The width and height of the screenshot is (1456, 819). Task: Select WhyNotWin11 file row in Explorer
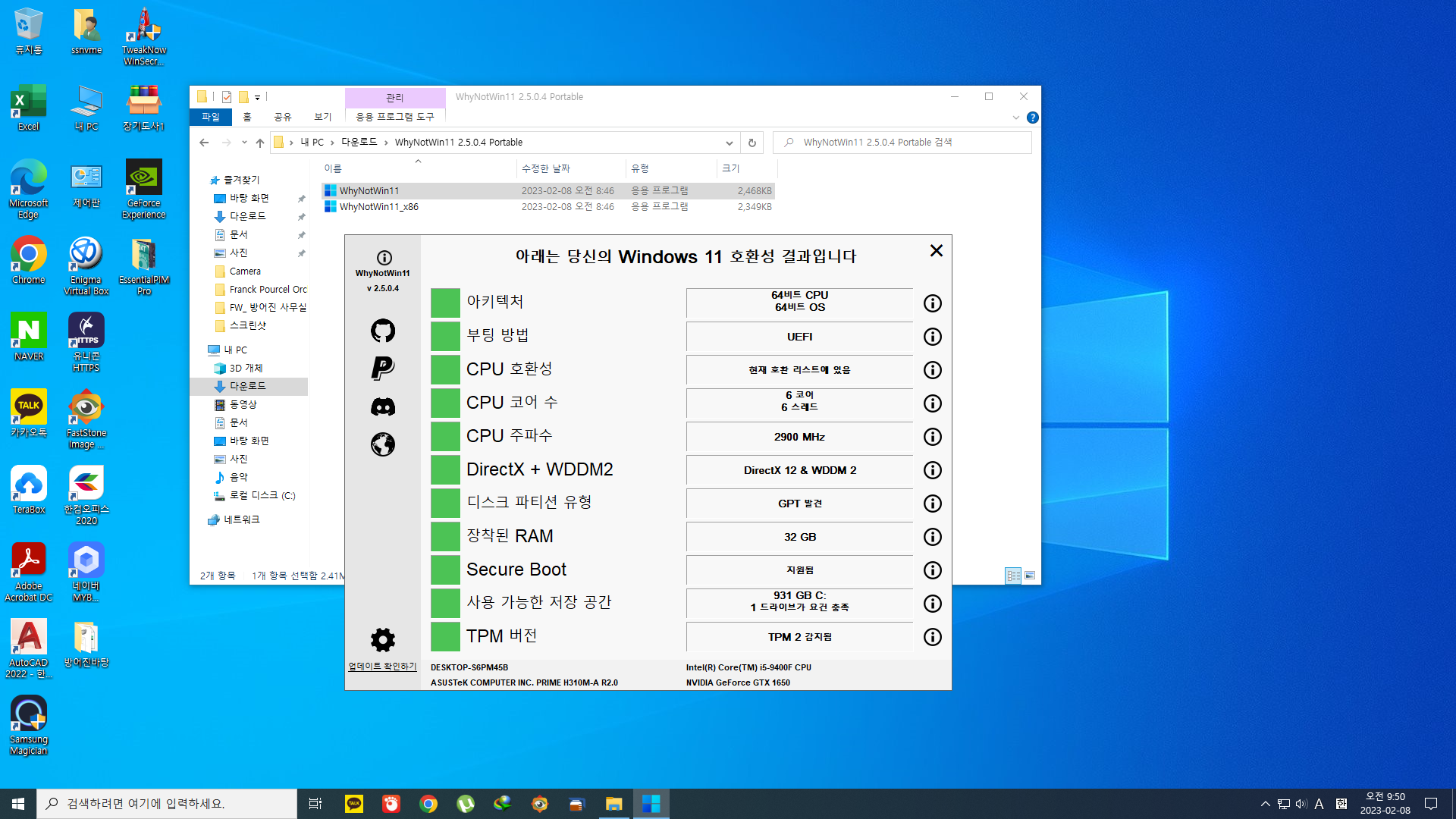[548, 191]
